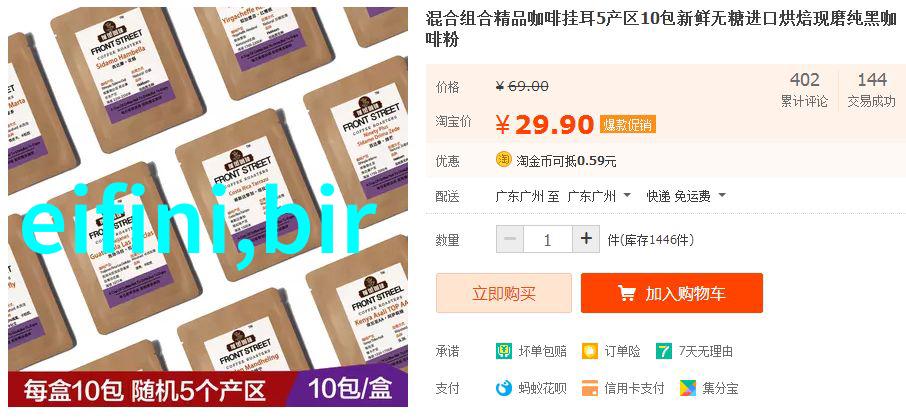Expand the 快递 免运费 shipping dropdown
The height and width of the screenshot is (419, 906).
pos(686,196)
